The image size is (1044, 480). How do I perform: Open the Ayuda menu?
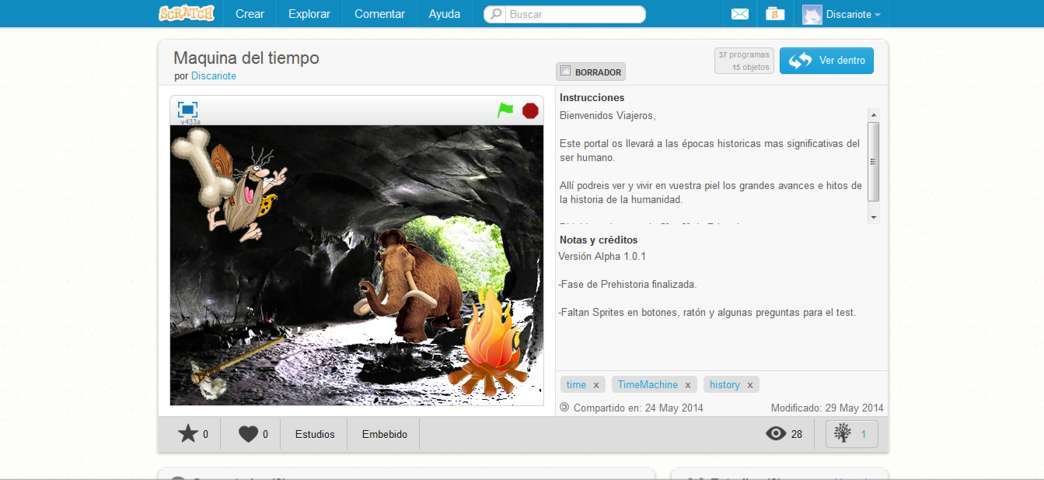[444, 14]
